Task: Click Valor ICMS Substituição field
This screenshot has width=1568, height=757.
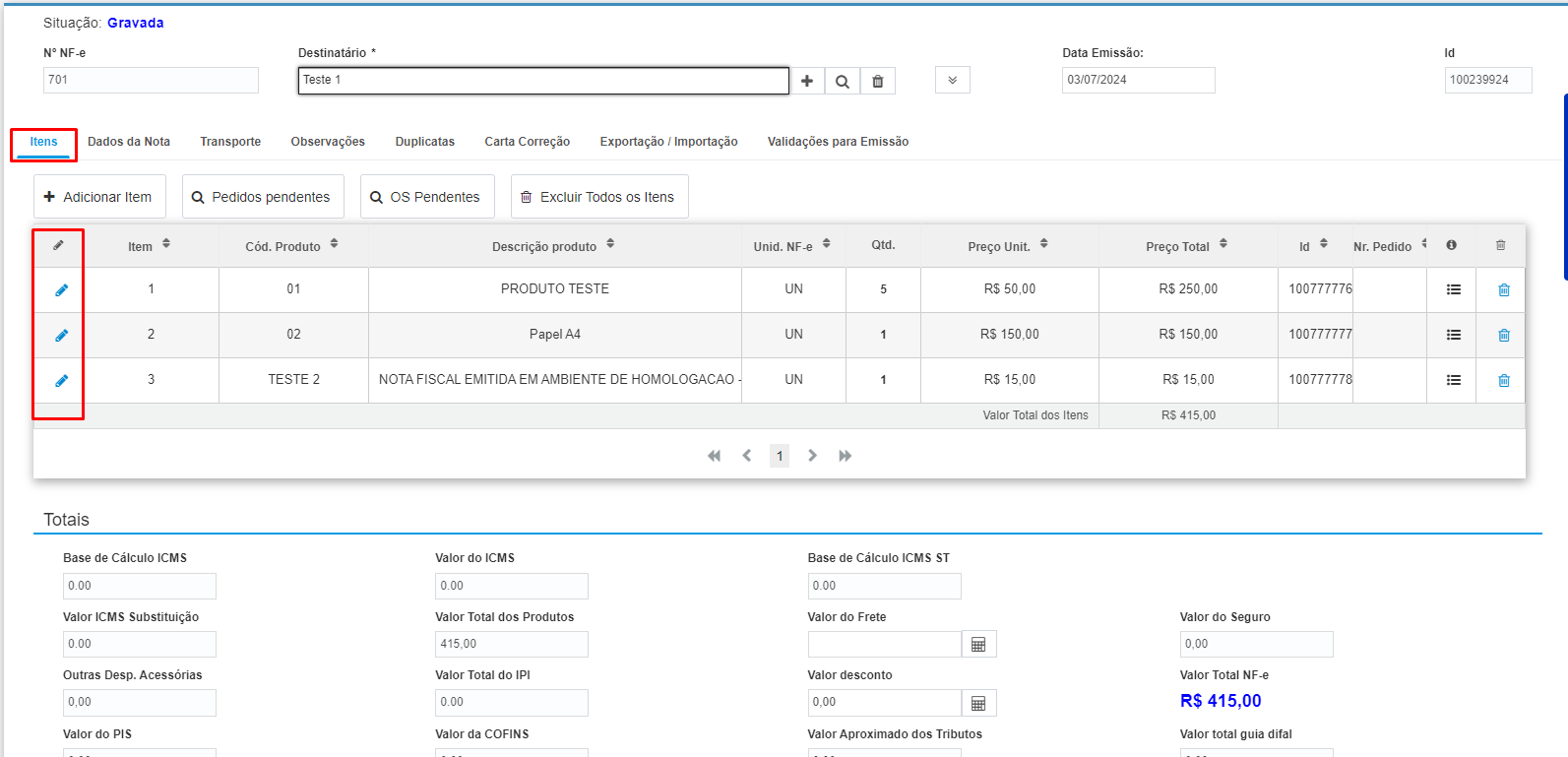Action: (140, 644)
